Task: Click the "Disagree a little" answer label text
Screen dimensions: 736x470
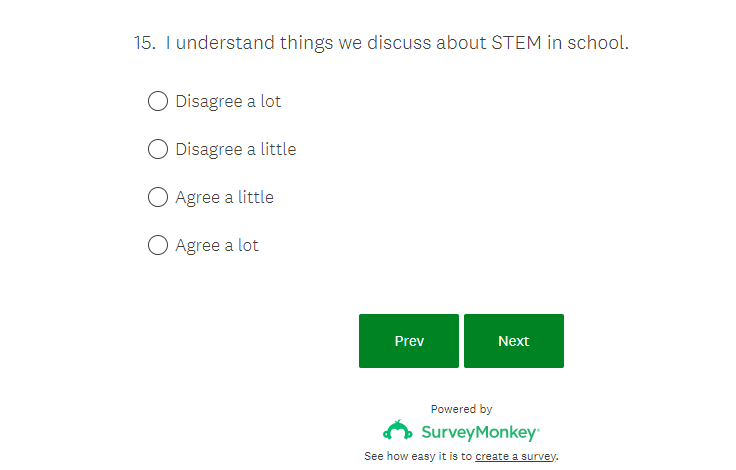Action: tap(236, 149)
